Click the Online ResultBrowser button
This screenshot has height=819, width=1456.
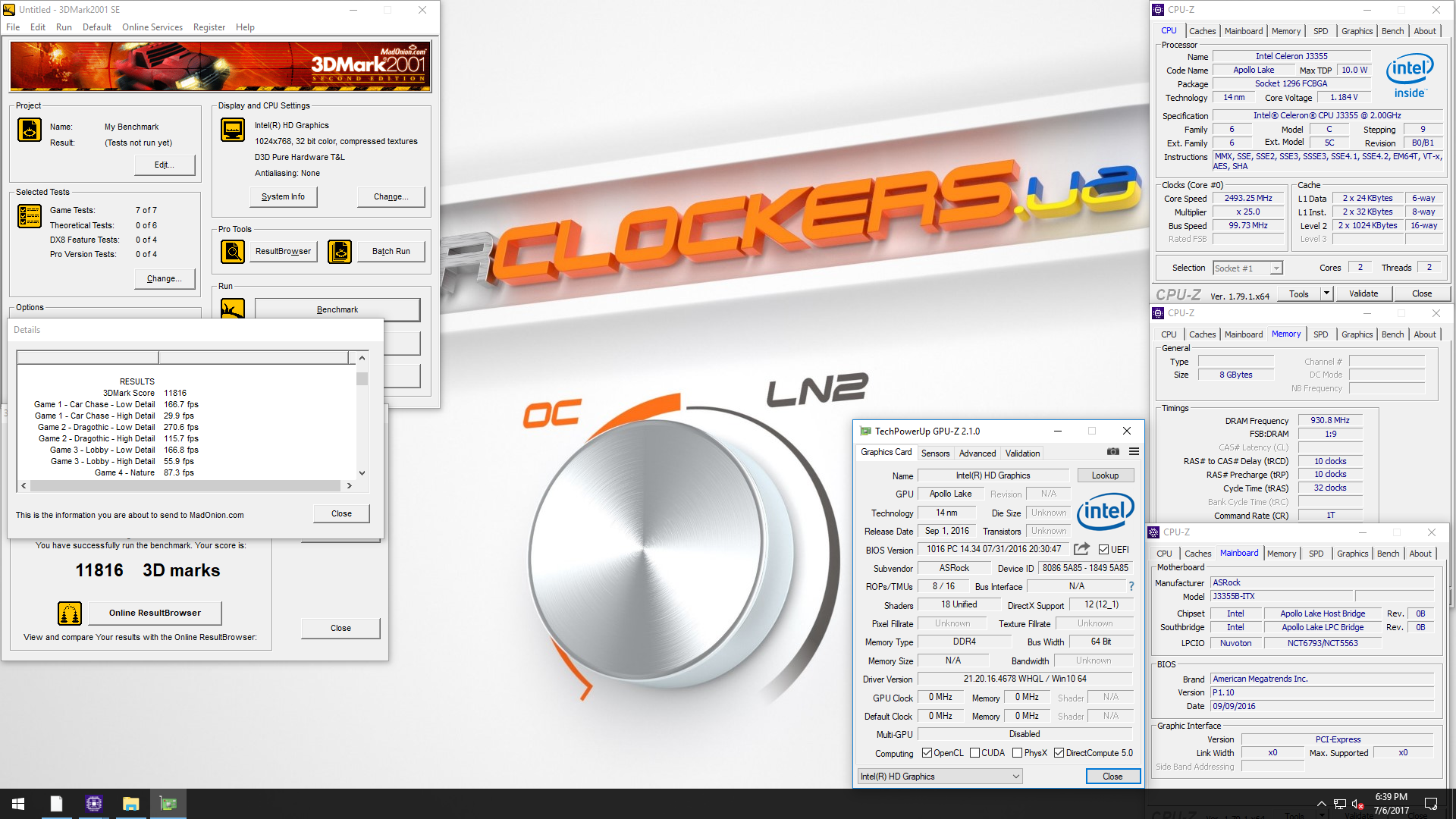coord(155,613)
